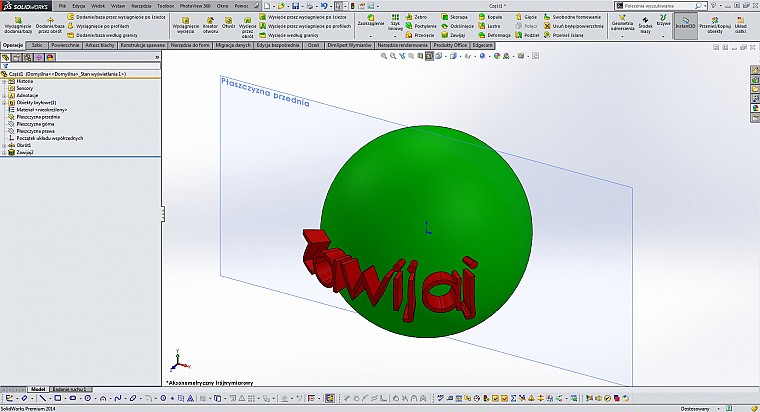Open the DisplayManager panel tab
760x412 pixels.
click(50, 57)
